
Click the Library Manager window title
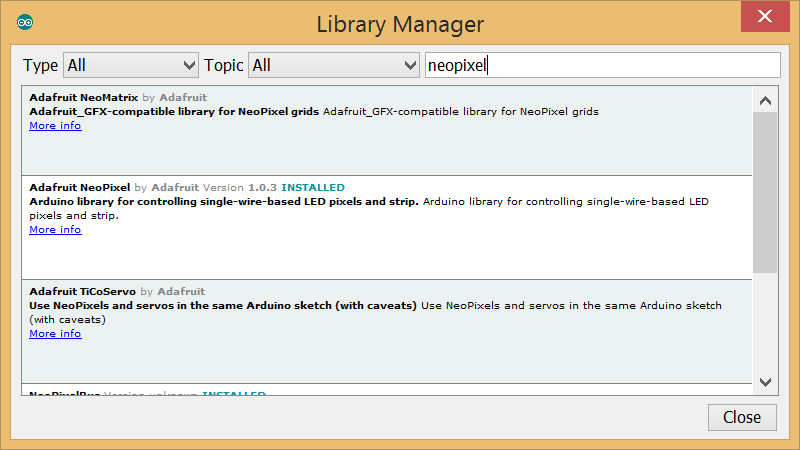click(400, 24)
